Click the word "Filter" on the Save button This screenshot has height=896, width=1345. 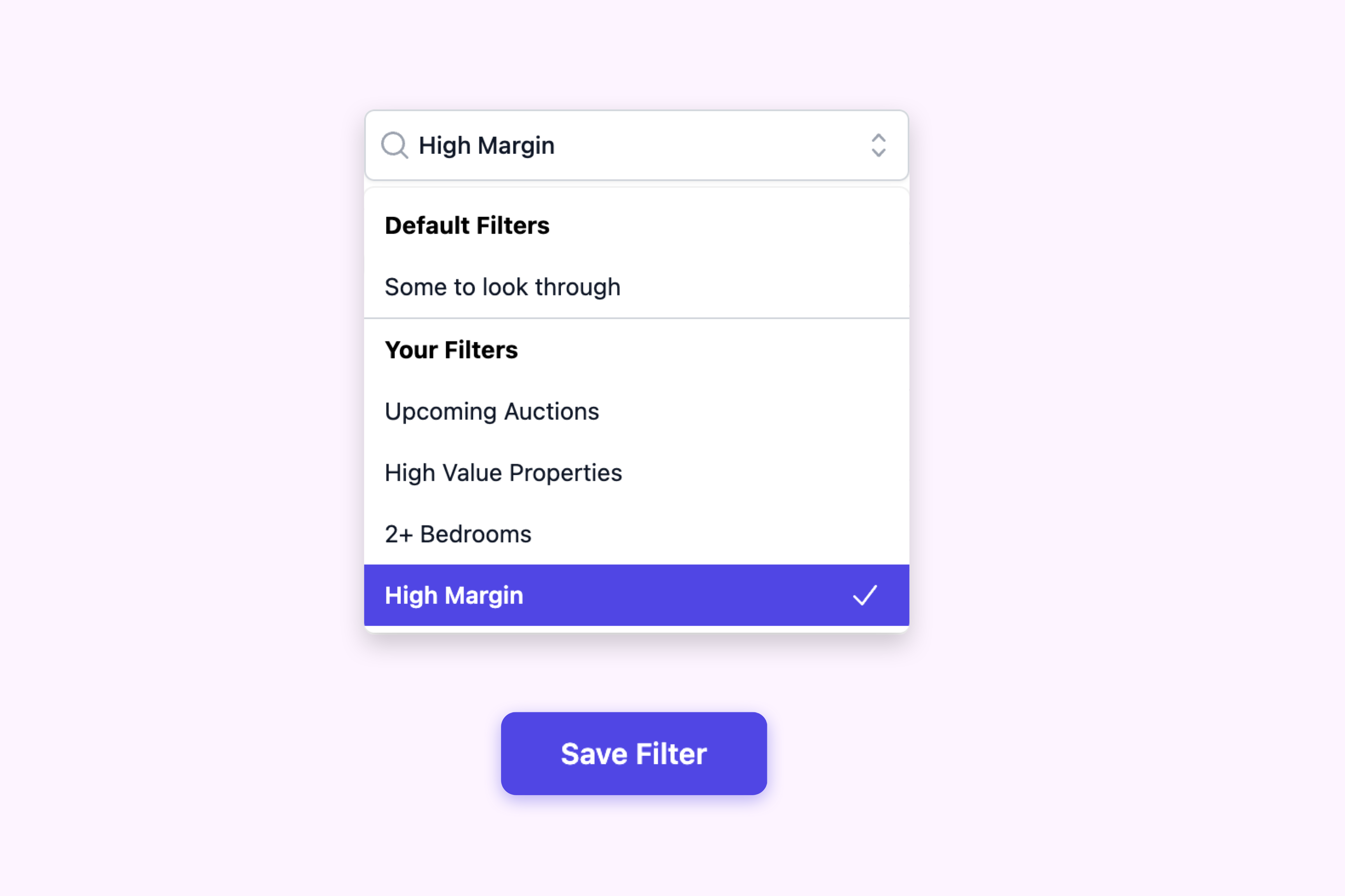click(x=671, y=754)
